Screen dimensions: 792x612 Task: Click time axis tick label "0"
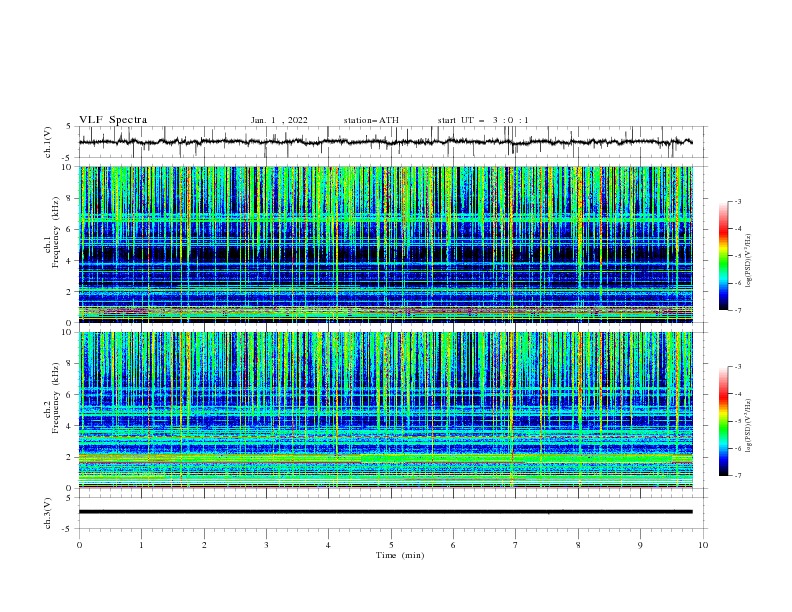pos(79,545)
